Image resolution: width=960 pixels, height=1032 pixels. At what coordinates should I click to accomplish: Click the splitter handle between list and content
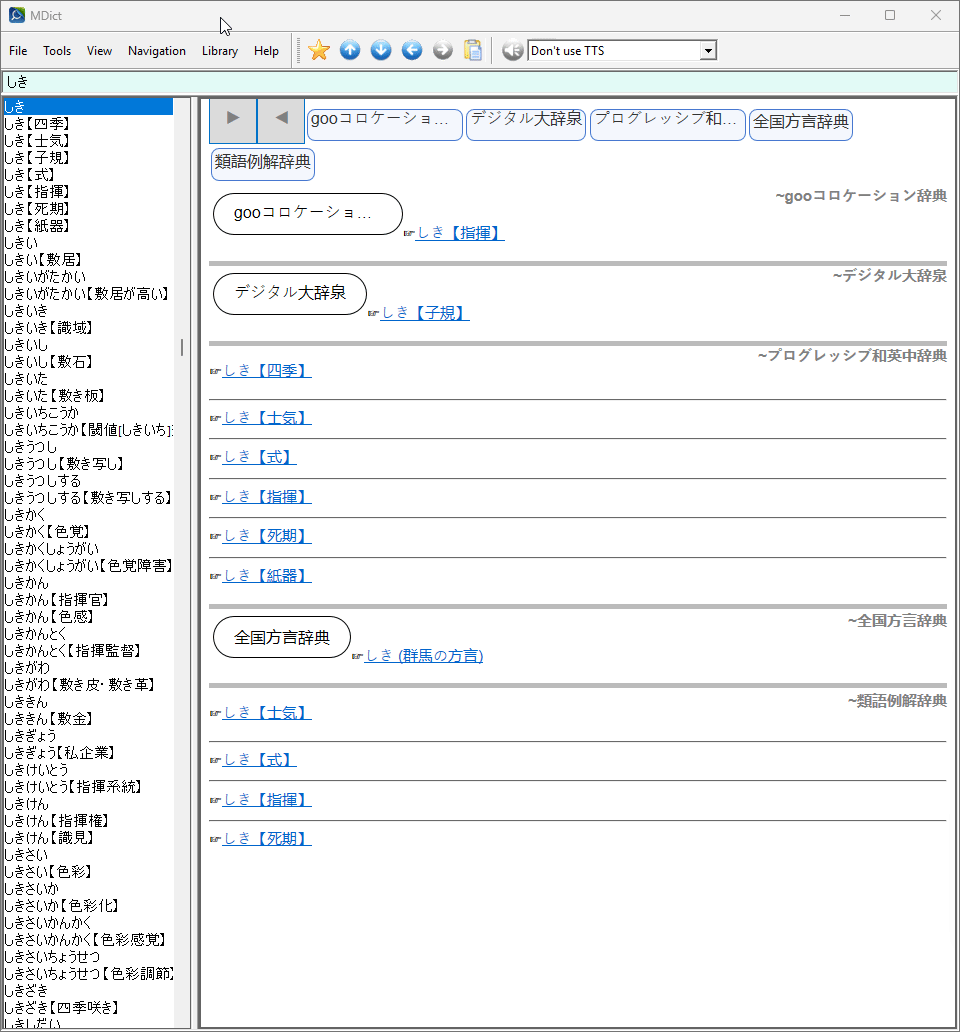click(194, 563)
